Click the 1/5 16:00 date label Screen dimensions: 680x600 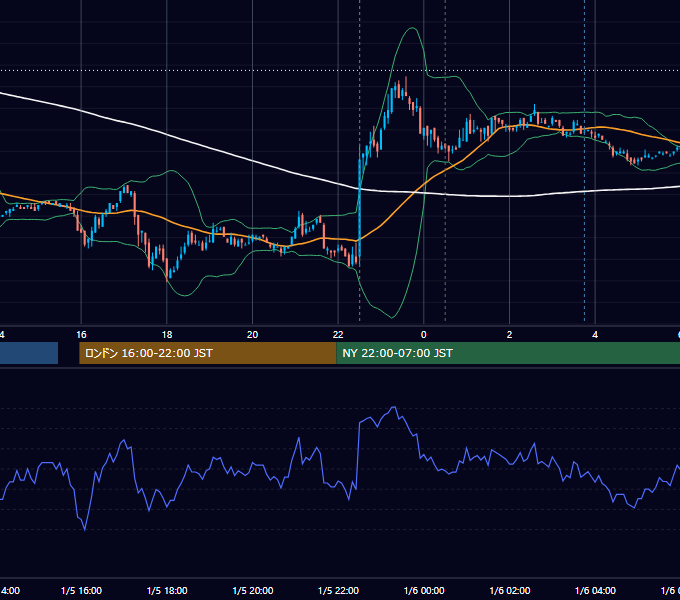tap(81, 590)
